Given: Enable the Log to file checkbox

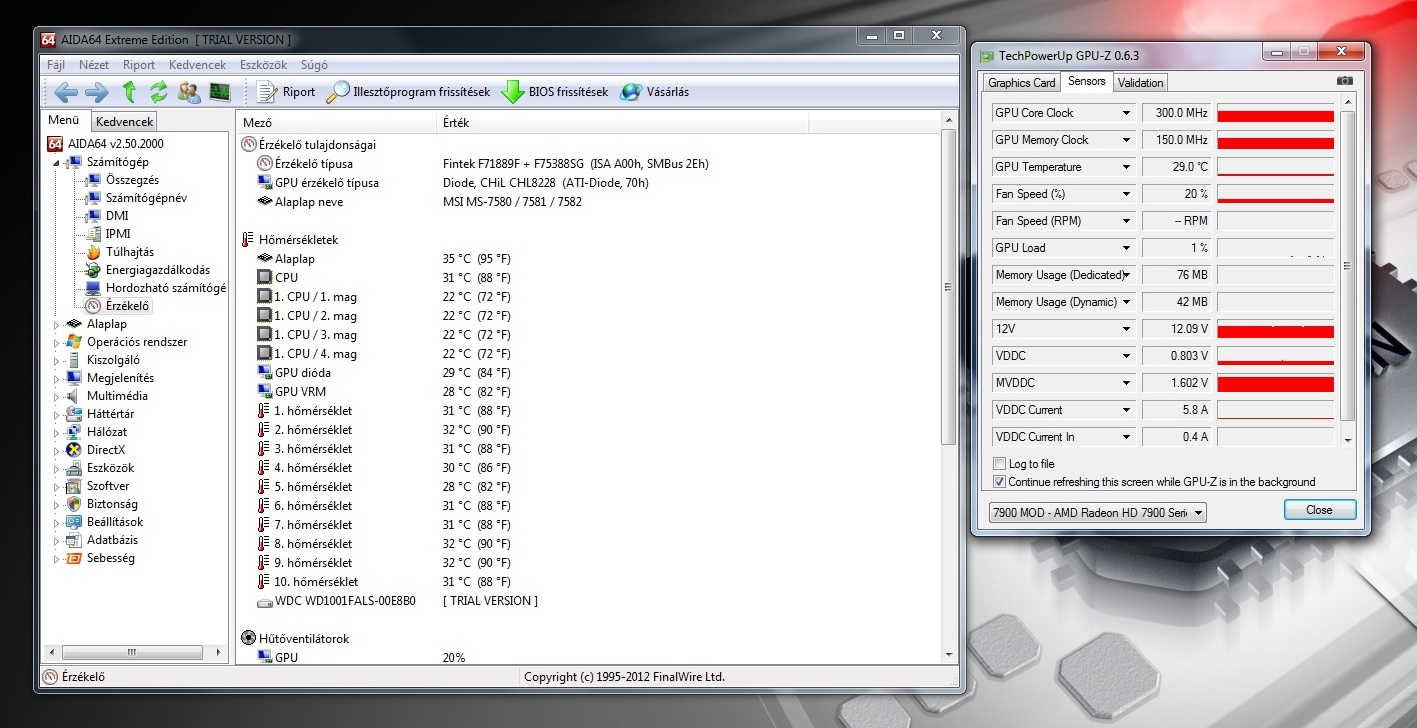Looking at the screenshot, I should click(x=999, y=464).
